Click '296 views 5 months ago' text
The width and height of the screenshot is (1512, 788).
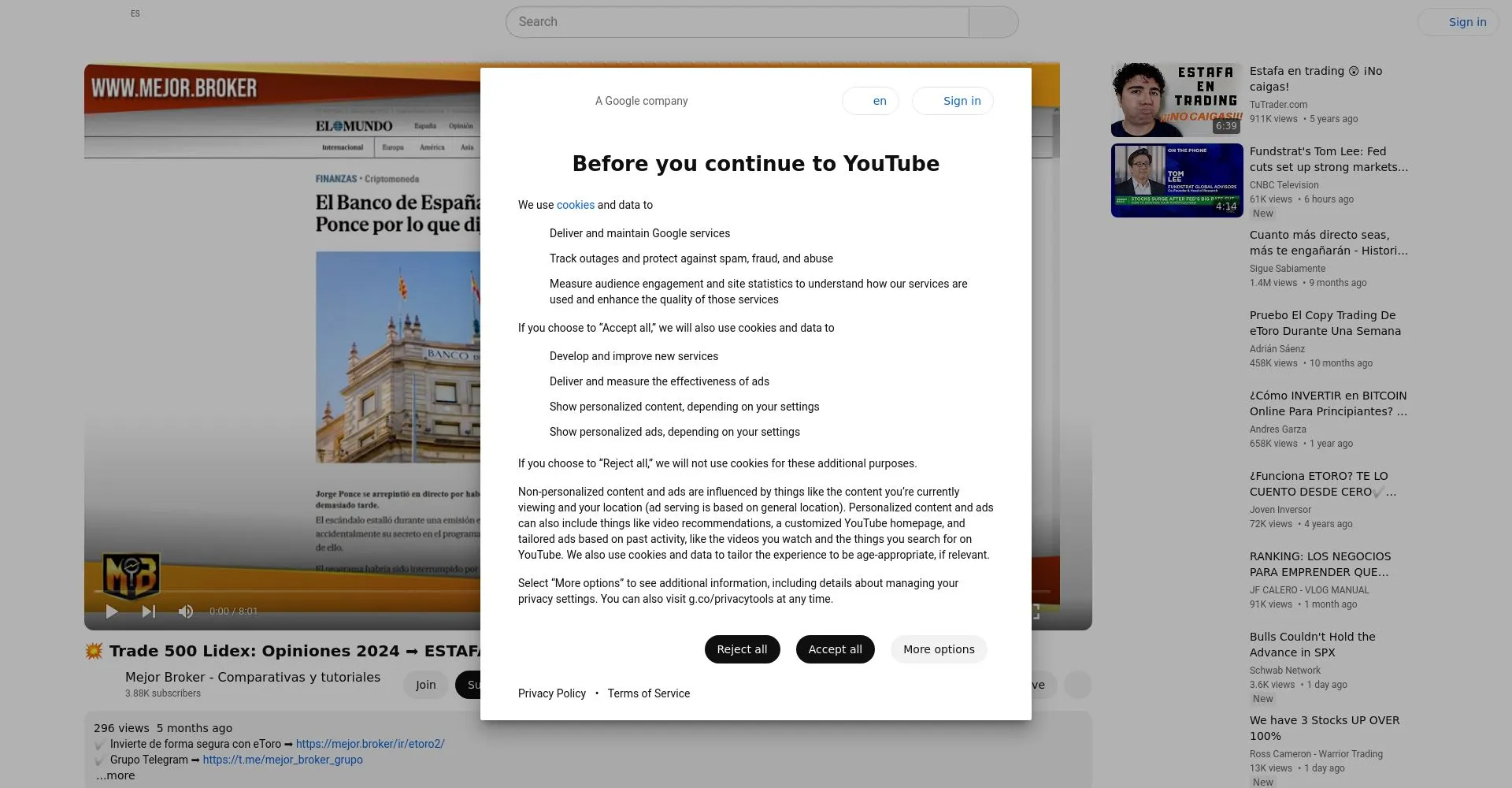pyautogui.click(x=163, y=728)
